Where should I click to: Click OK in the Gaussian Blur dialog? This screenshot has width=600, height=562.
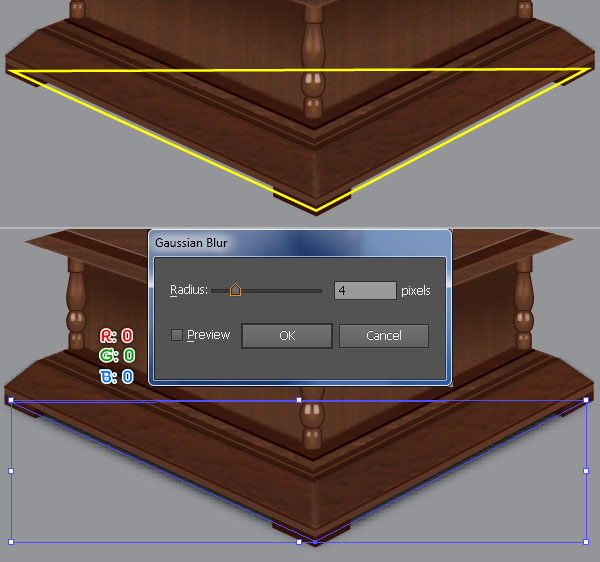pyautogui.click(x=287, y=336)
